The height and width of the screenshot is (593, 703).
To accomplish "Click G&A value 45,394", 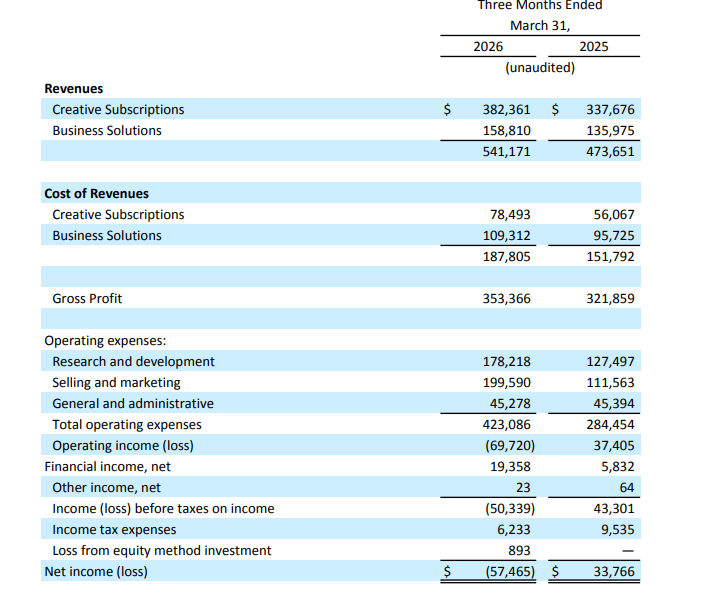I will click(x=614, y=404).
